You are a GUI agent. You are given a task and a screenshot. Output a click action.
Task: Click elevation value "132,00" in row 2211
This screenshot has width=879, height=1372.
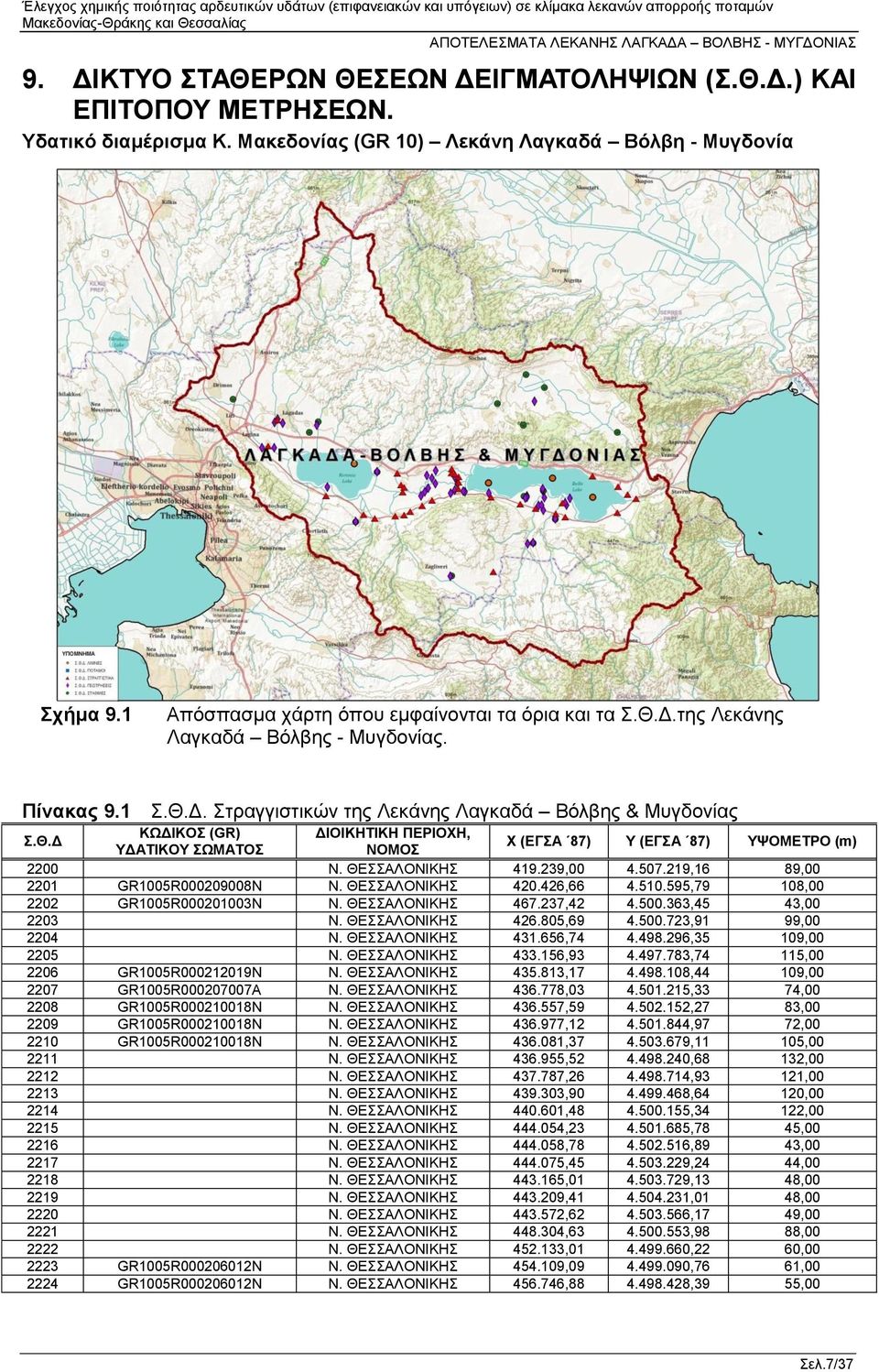(x=802, y=1059)
